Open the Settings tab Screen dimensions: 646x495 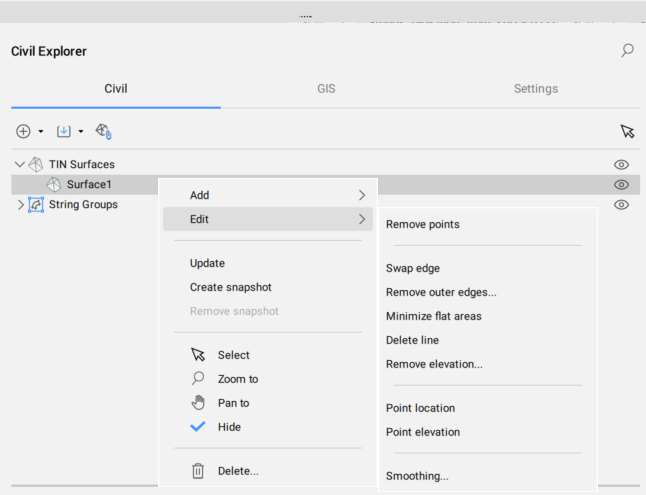[535, 89]
